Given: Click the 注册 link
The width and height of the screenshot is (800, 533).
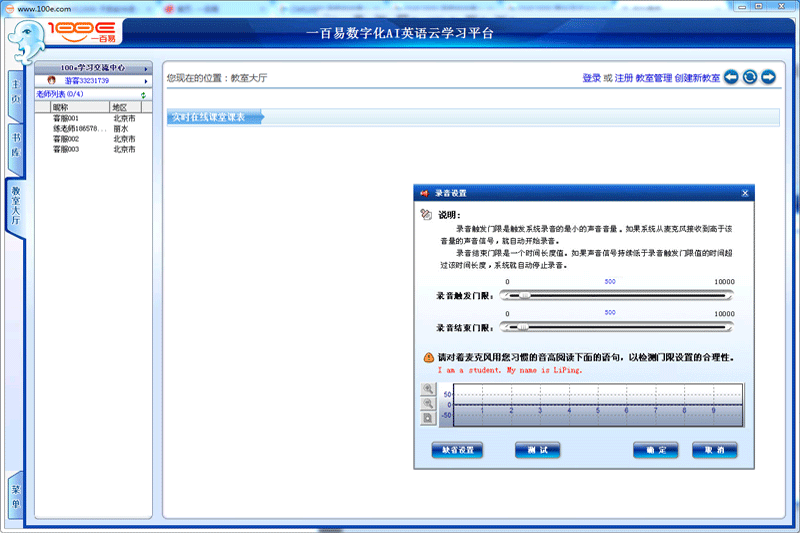Looking at the screenshot, I should (x=623, y=78).
